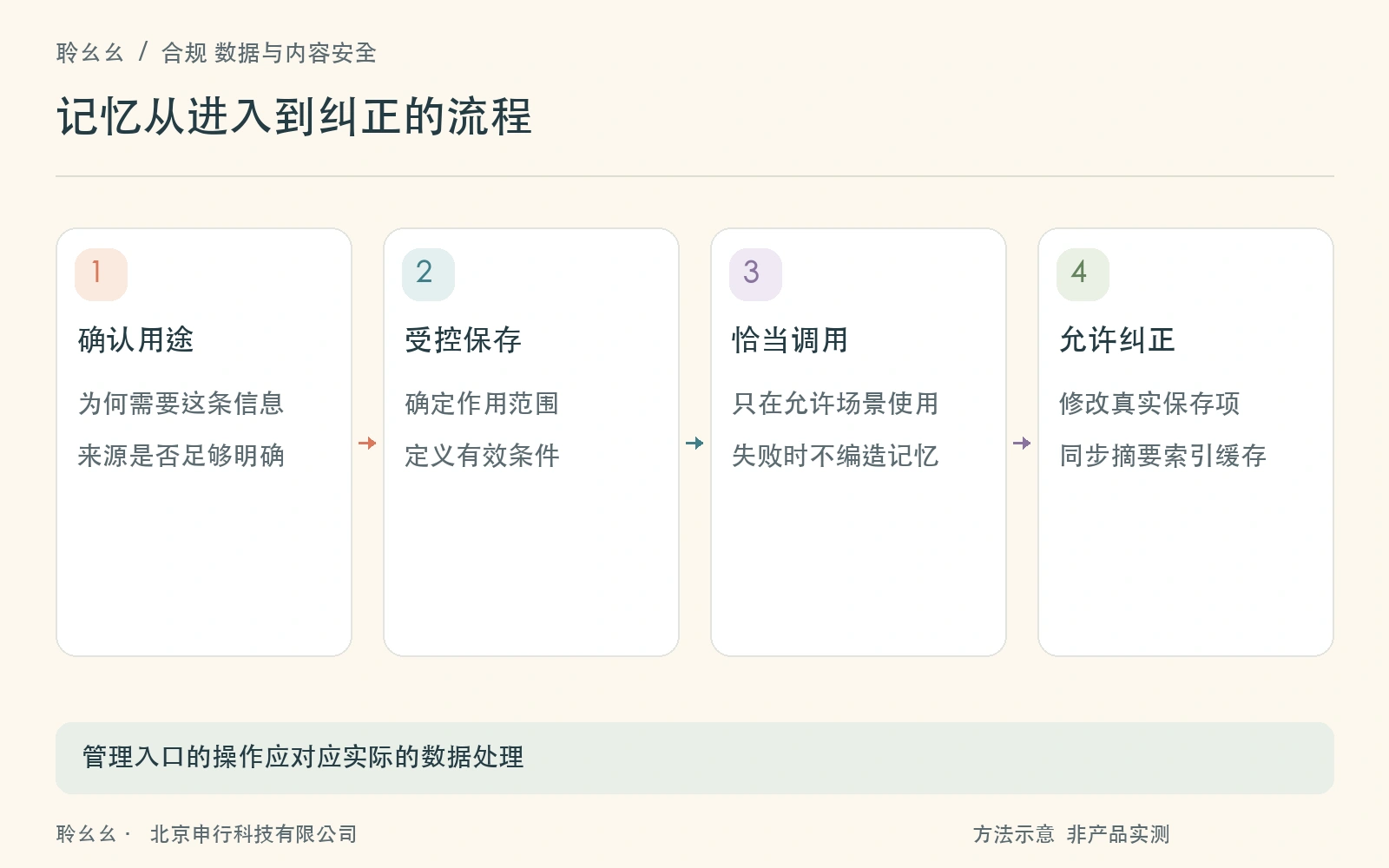1389x868 pixels.
Task: Click the 确认用途 card heading
Action: coord(136,339)
